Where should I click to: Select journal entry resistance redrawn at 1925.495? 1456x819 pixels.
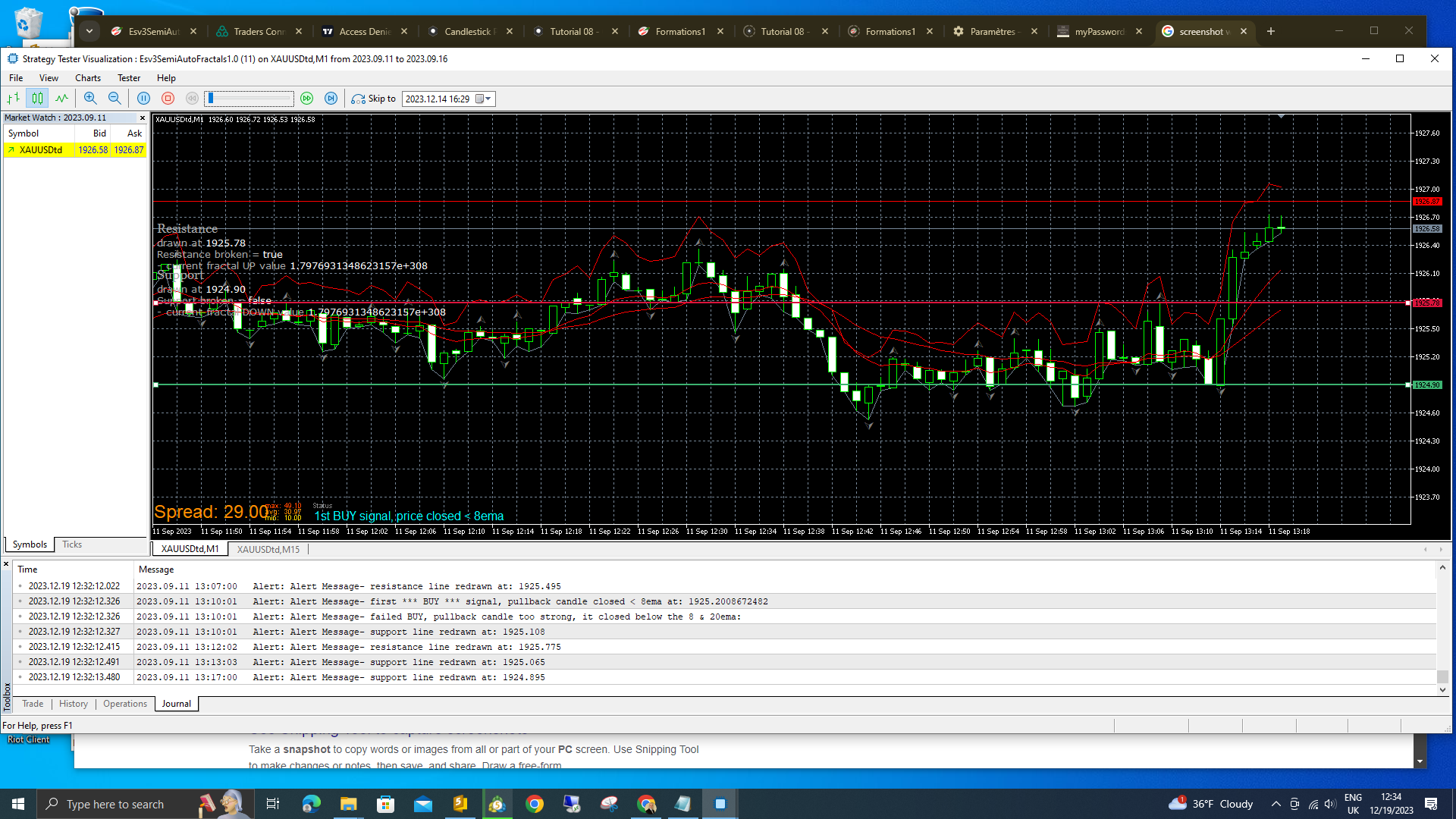pos(726,586)
